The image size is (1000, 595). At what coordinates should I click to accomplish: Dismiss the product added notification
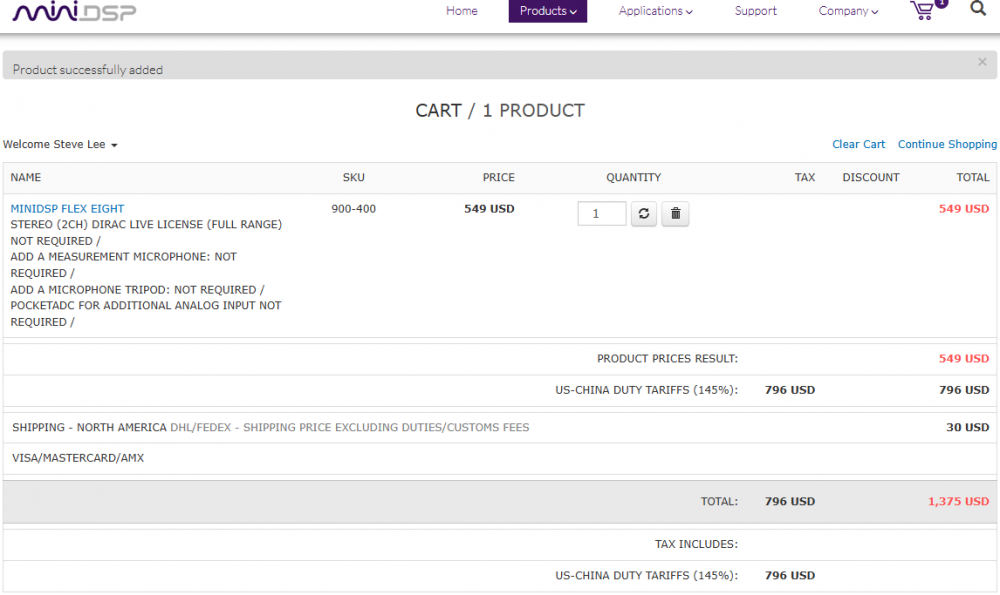982,62
